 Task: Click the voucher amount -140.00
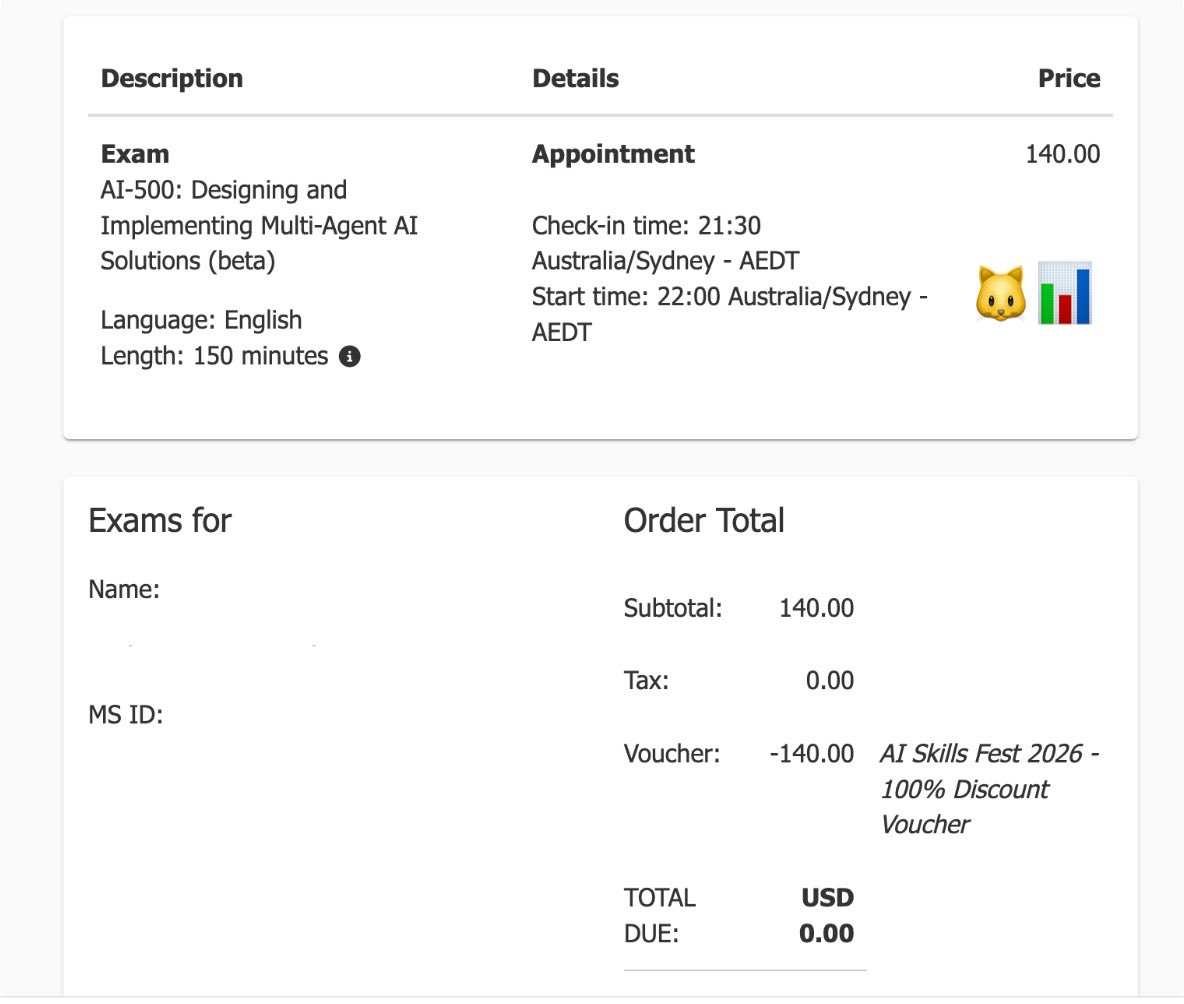(x=812, y=753)
